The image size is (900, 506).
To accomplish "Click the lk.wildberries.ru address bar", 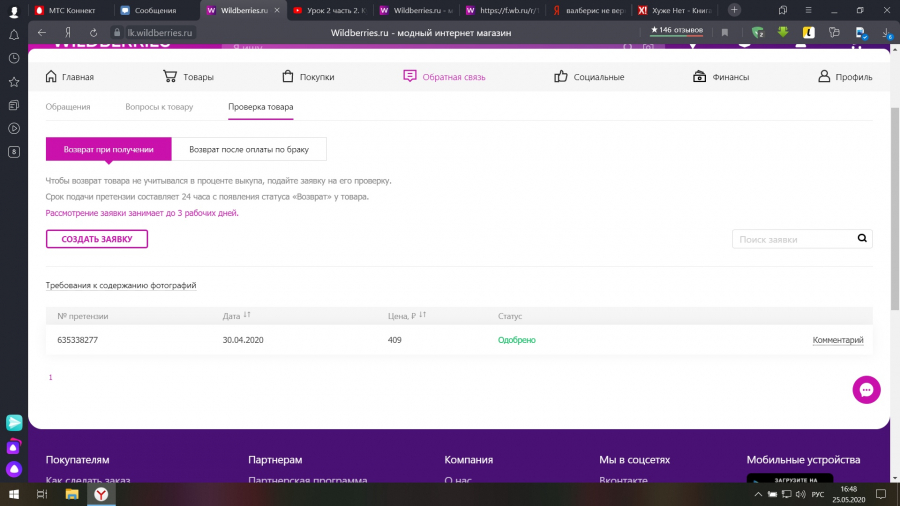I will (x=159, y=33).
